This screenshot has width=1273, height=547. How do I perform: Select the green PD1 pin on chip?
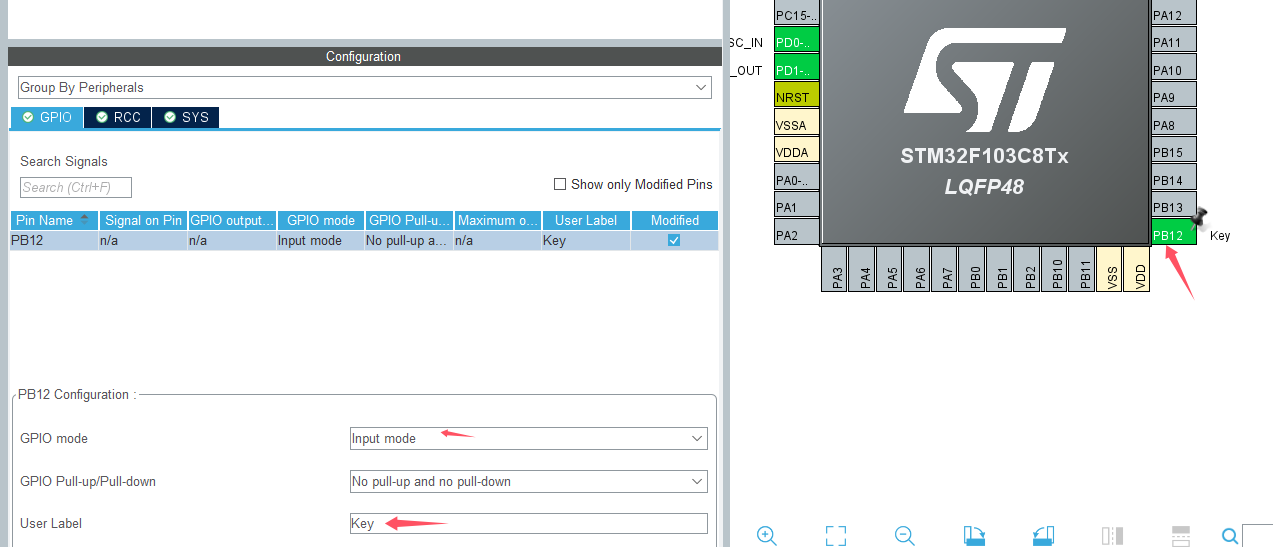pos(797,69)
